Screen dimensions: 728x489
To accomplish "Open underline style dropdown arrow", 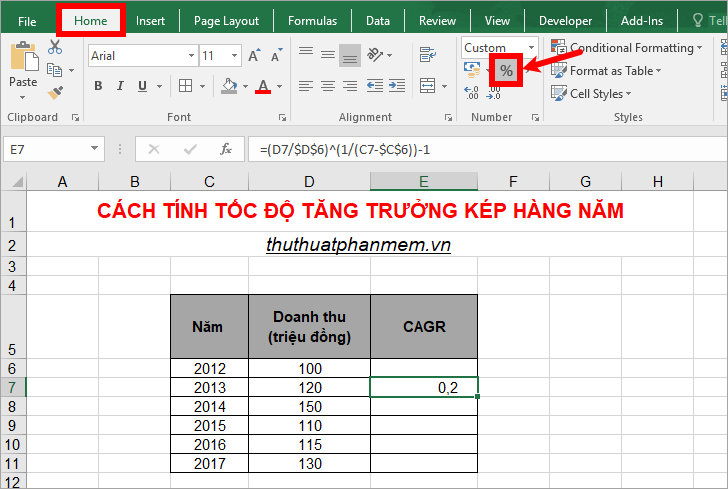I will [159, 86].
